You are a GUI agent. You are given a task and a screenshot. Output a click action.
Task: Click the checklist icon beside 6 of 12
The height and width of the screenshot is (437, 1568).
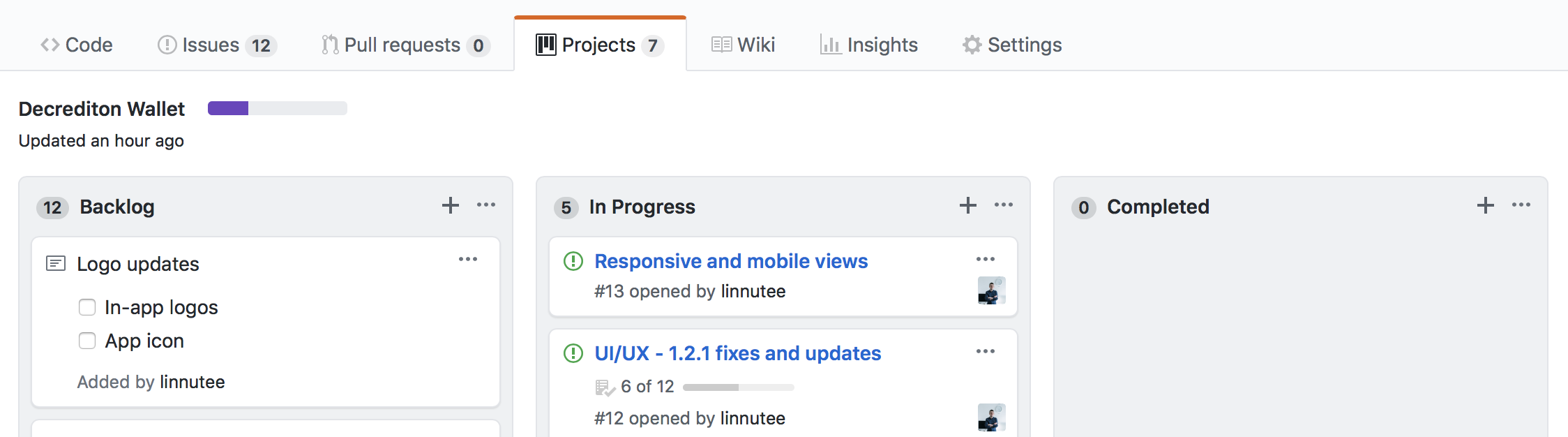[604, 387]
